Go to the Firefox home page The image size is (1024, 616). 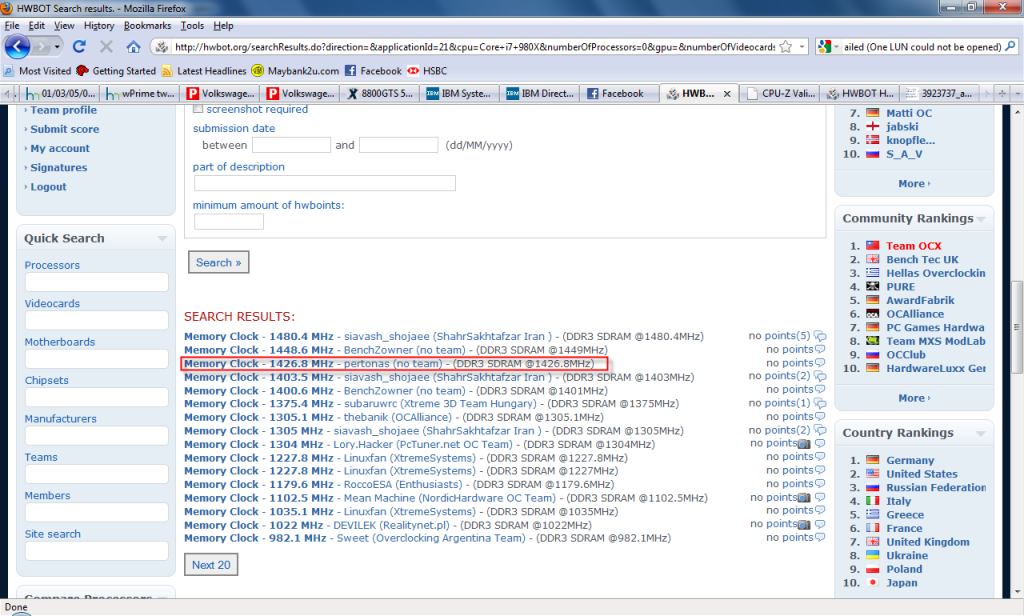[x=133, y=47]
